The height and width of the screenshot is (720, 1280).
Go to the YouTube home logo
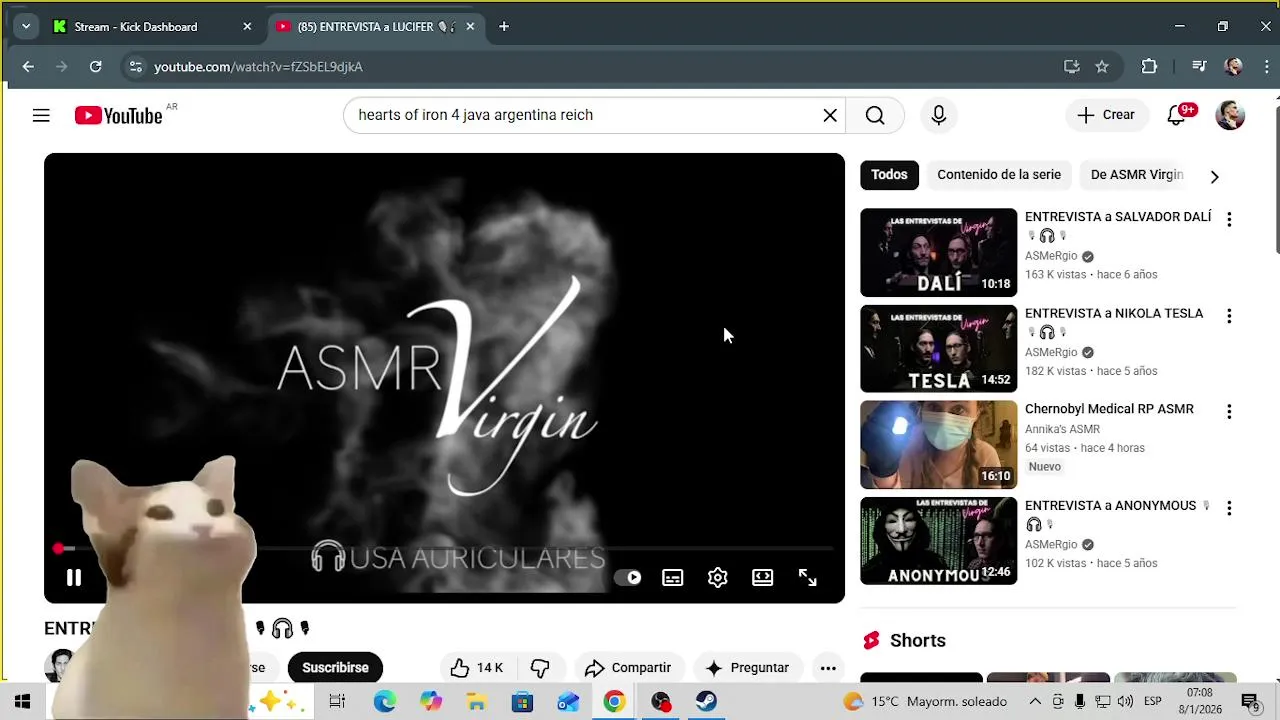click(x=118, y=115)
